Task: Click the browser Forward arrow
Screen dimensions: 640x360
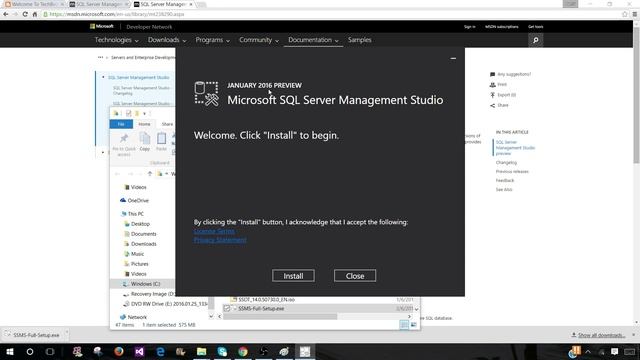Action: tap(15, 14)
